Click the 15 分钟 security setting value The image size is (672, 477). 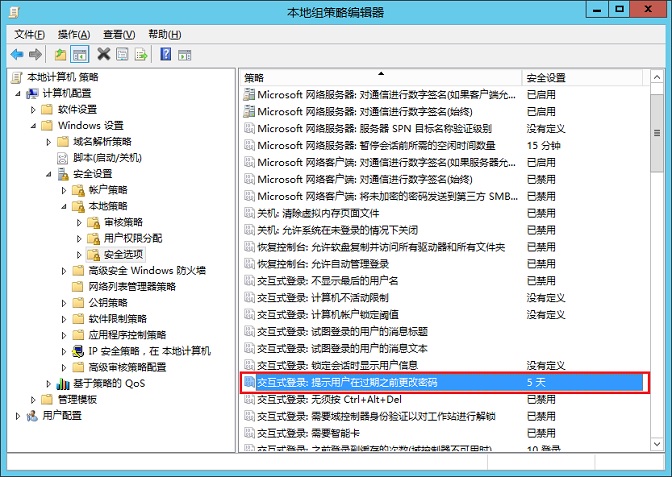[543, 146]
